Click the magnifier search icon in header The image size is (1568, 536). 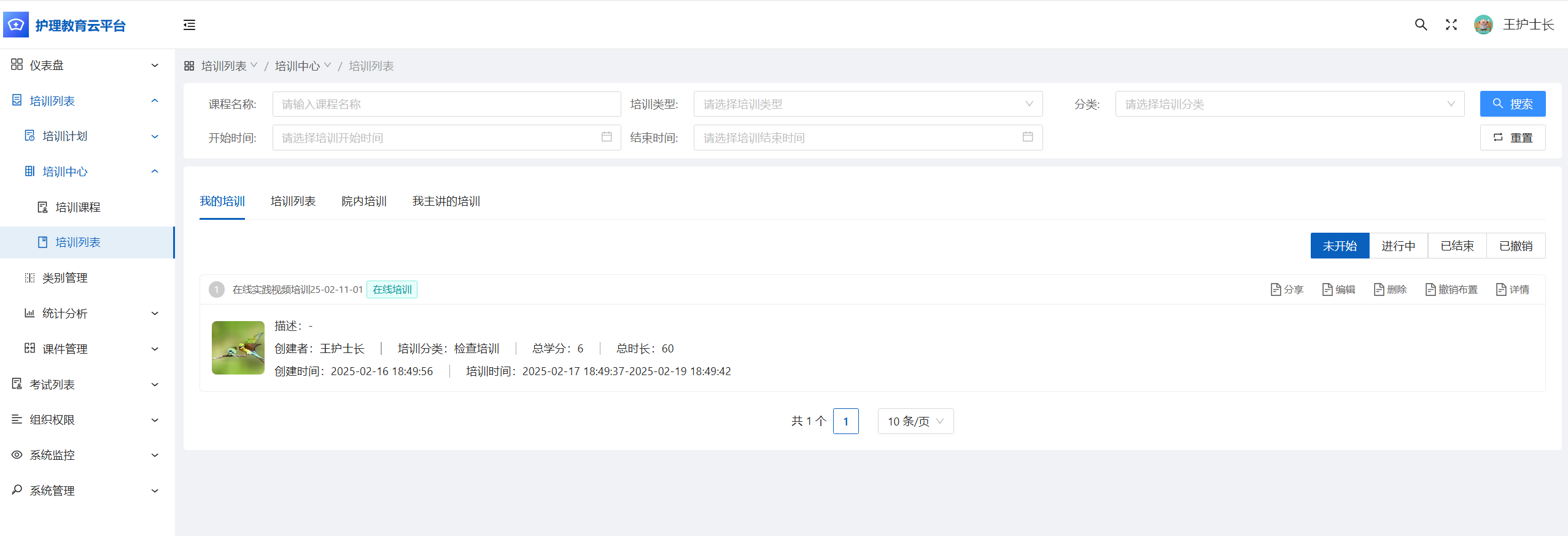click(1421, 25)
